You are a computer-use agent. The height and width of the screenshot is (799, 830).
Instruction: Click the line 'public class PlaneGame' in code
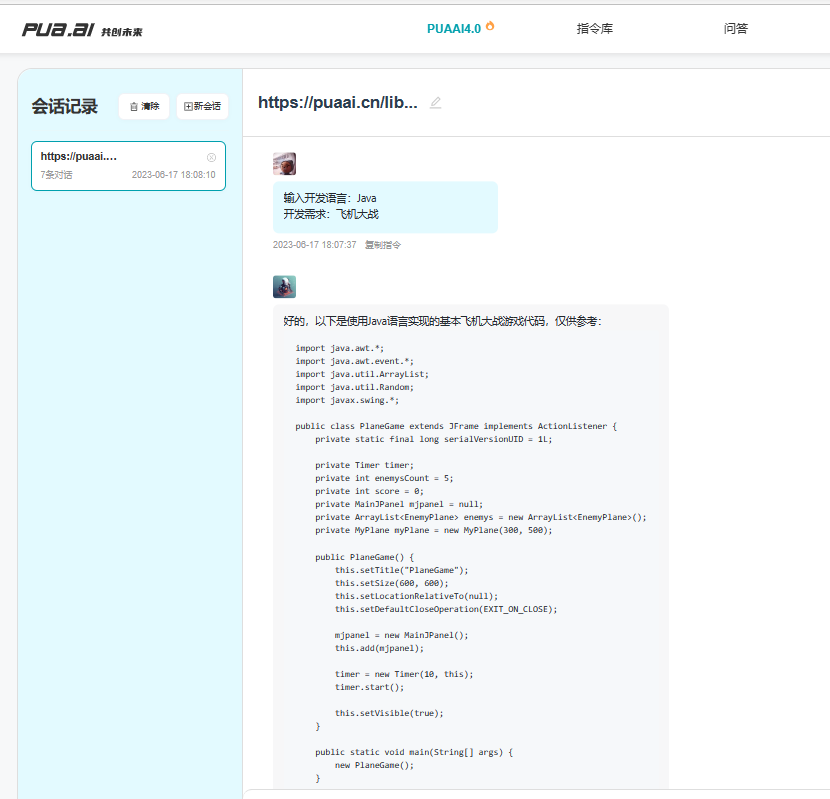click(456, 426)
